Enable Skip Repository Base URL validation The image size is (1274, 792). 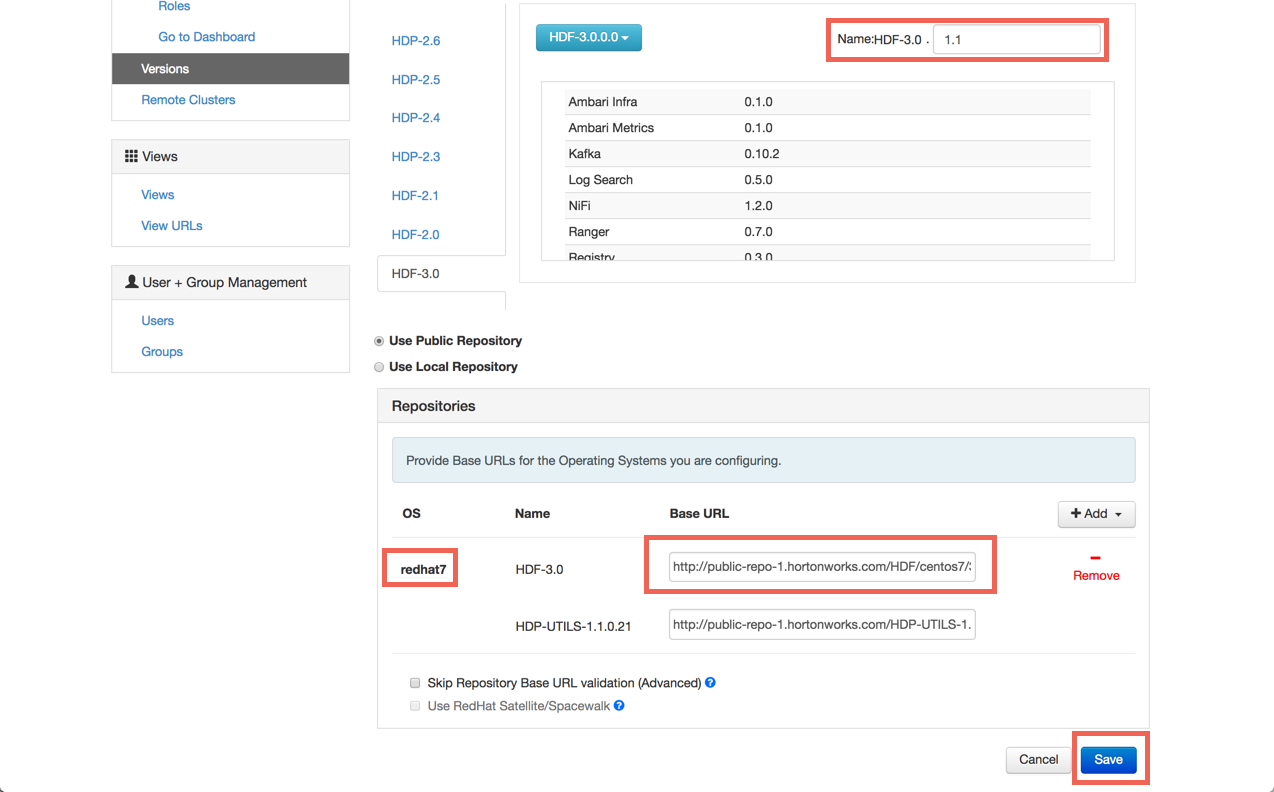pyautogui.click(x=415, y=683)
